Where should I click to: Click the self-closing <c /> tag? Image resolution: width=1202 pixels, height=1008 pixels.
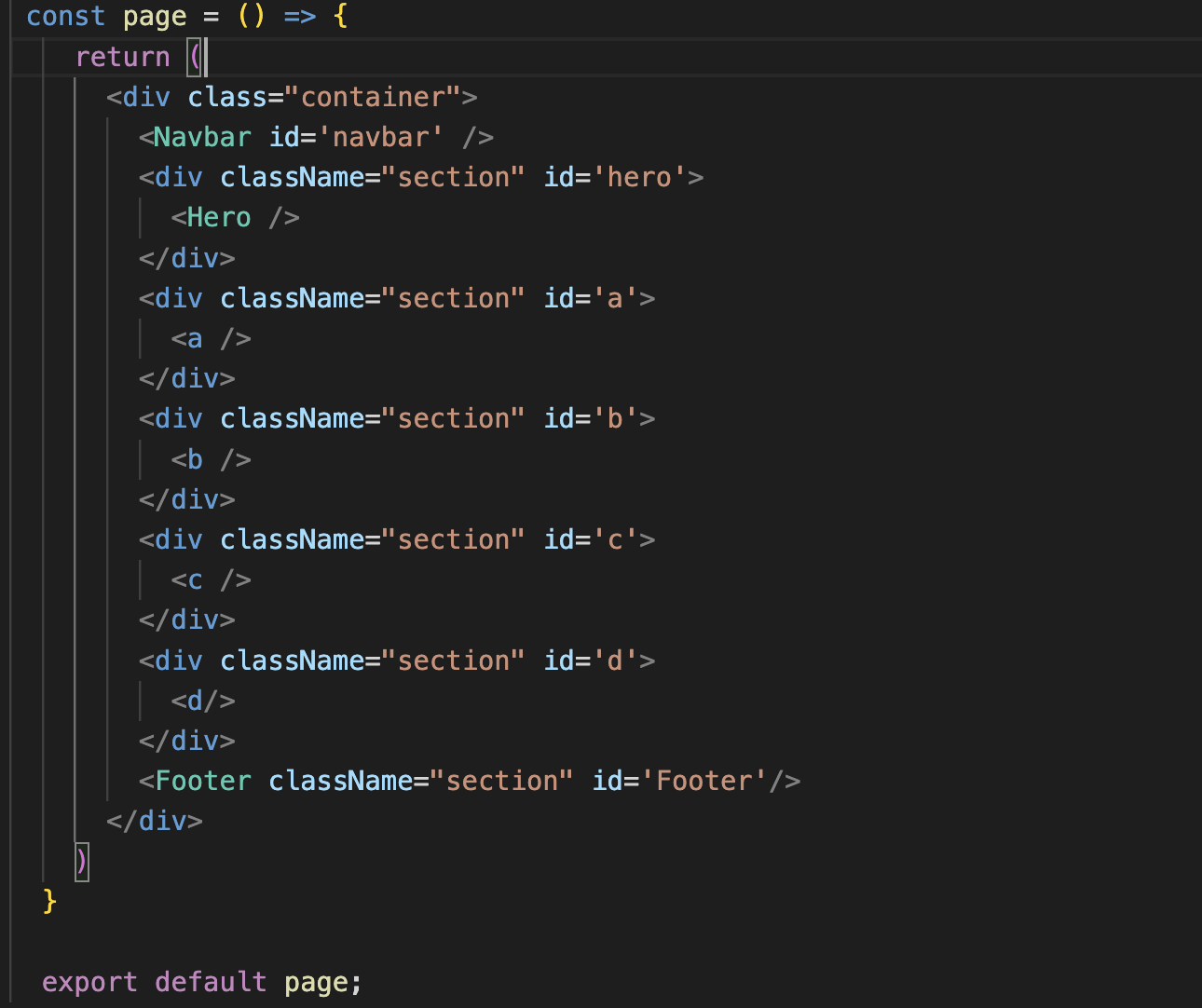pos(211,579)
